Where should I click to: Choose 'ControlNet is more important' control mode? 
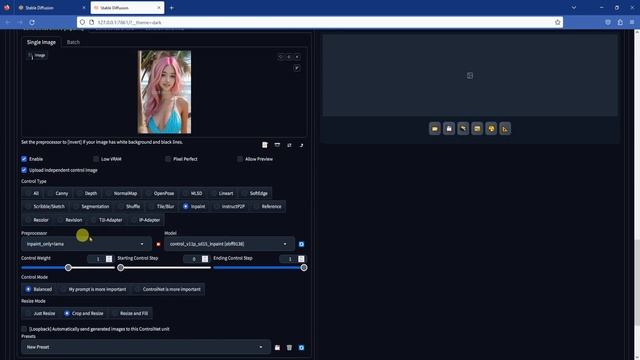tap(168, 289)
